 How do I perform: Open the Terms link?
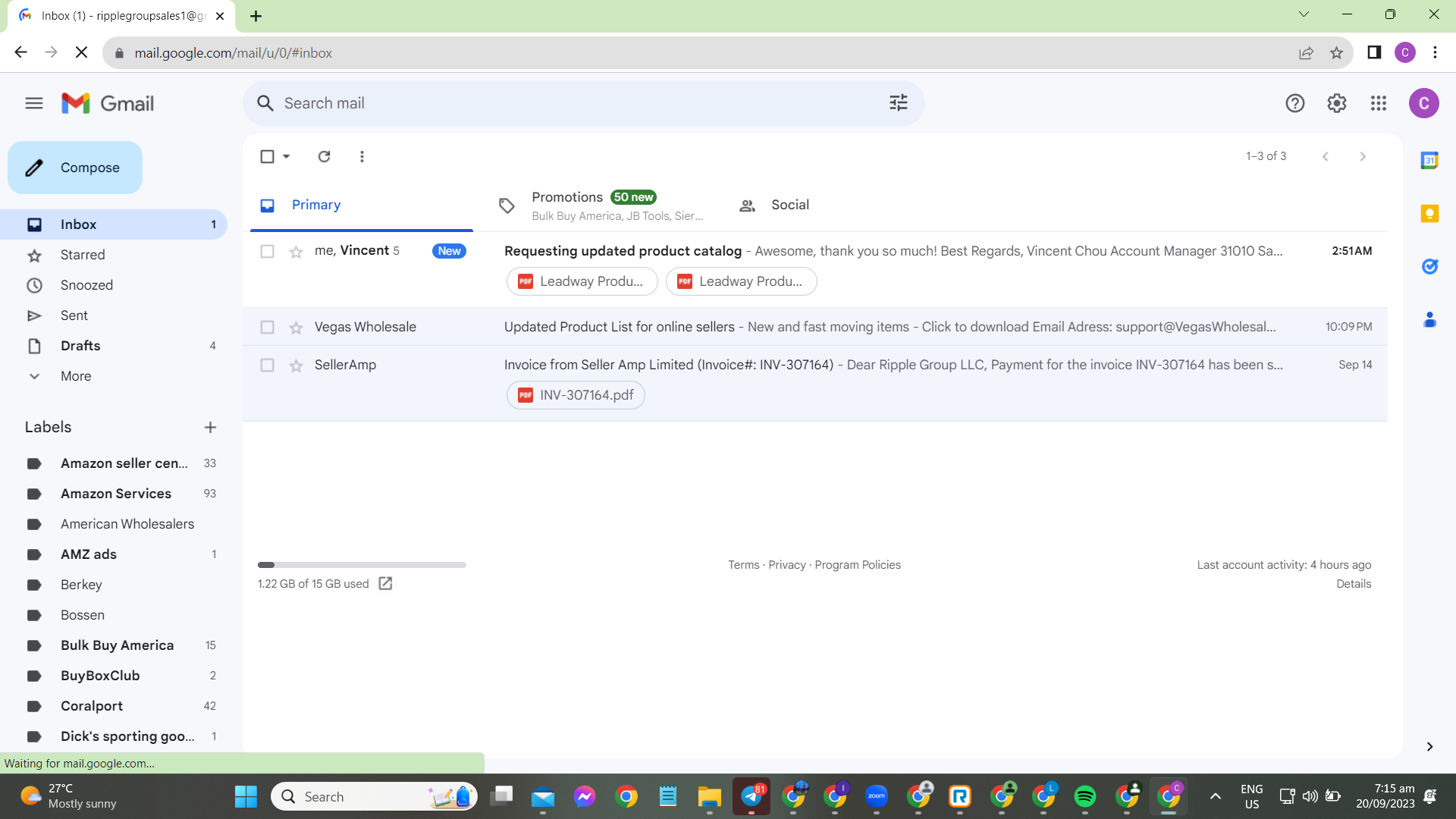coord(743,565)
